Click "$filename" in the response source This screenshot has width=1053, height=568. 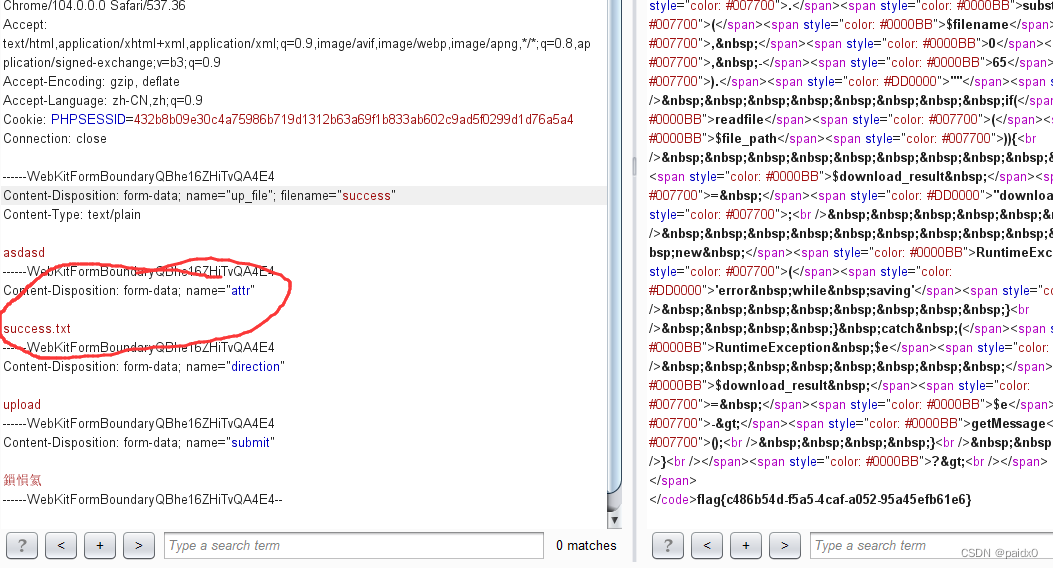977,24
